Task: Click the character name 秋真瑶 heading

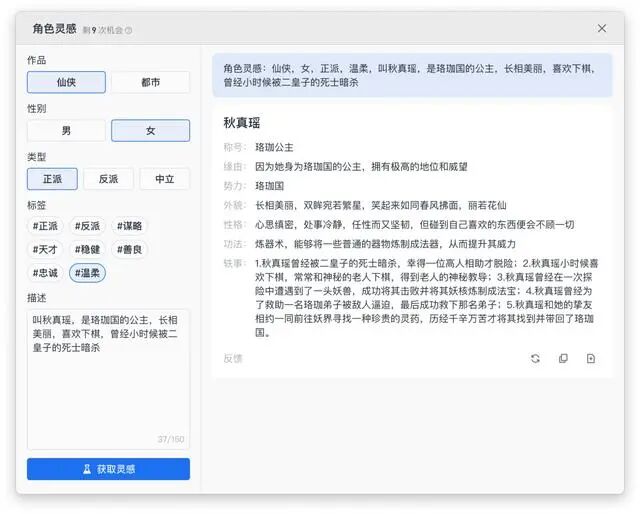Action: tap(242, 123)
